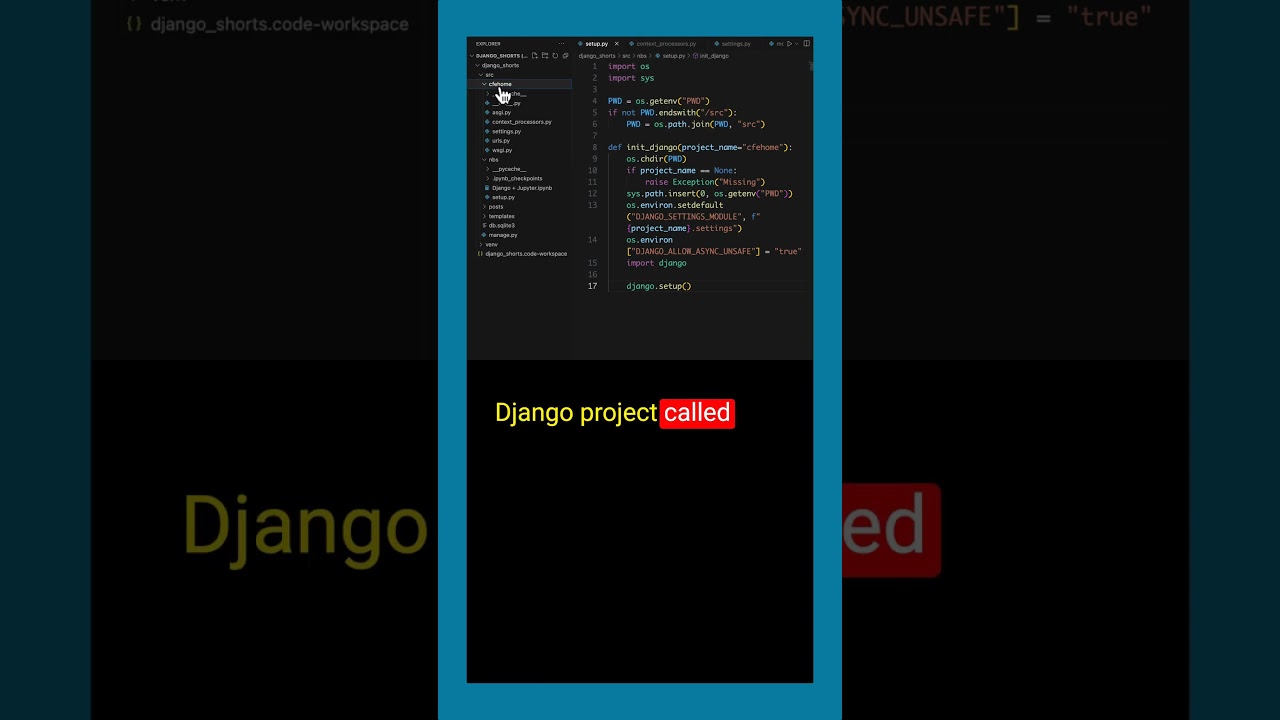Click the 'import django' code line
This screenshot has height=720, width=1280.
[x=657, y=263]
